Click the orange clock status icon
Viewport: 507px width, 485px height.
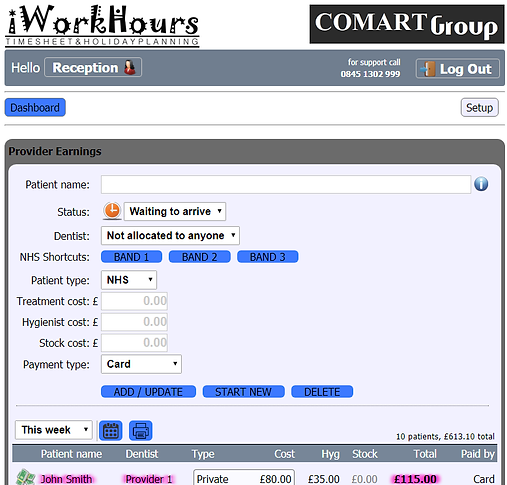[x=112, y=211]
